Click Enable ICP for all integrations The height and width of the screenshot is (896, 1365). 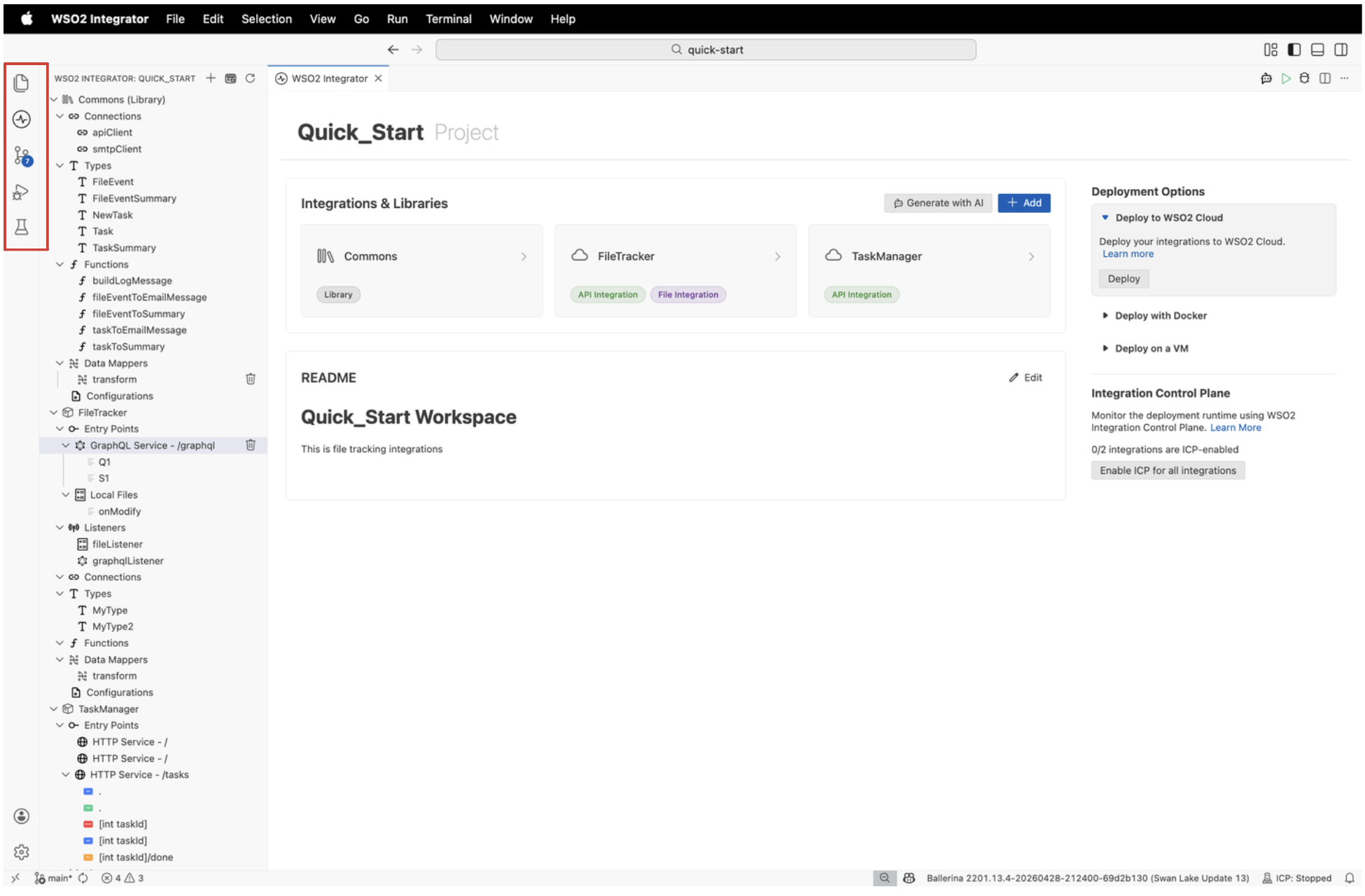coord(1168,470)
